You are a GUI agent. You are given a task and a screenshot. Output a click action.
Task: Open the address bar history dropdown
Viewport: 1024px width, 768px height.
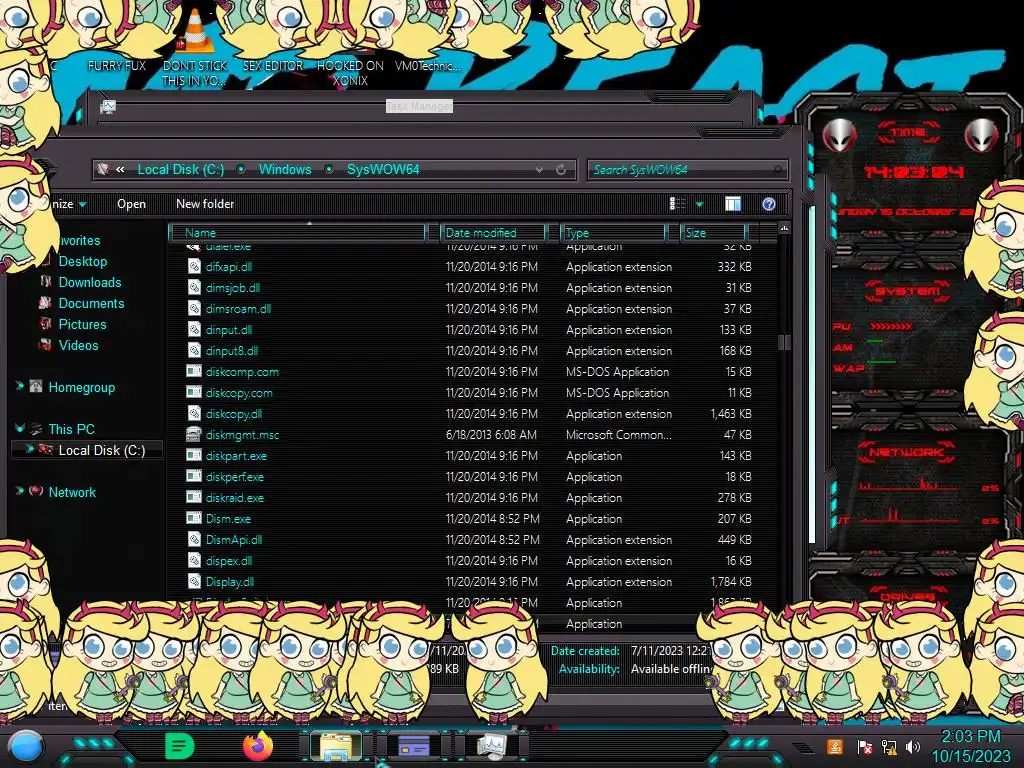[539, 170]
